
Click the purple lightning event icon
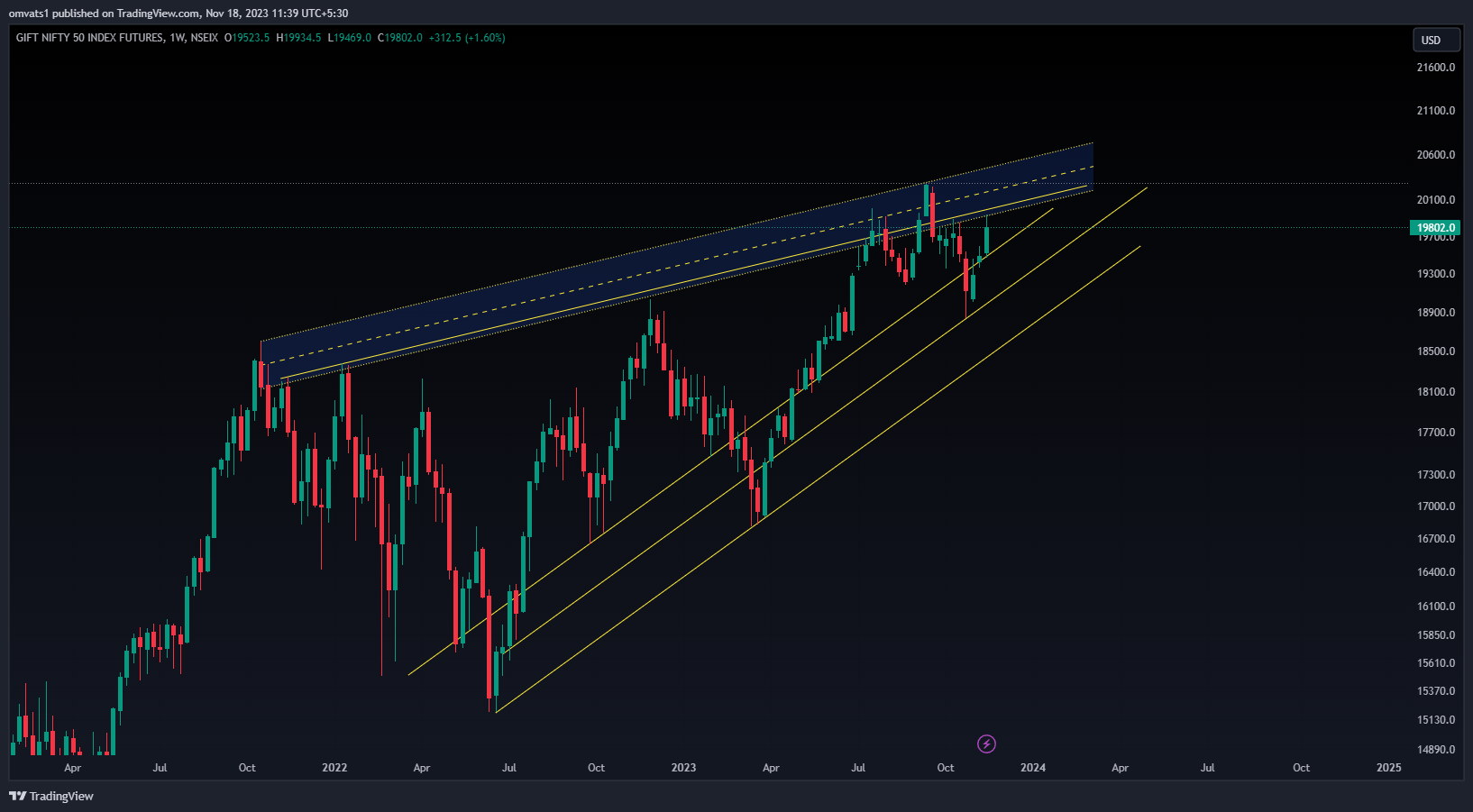point(986,744)
